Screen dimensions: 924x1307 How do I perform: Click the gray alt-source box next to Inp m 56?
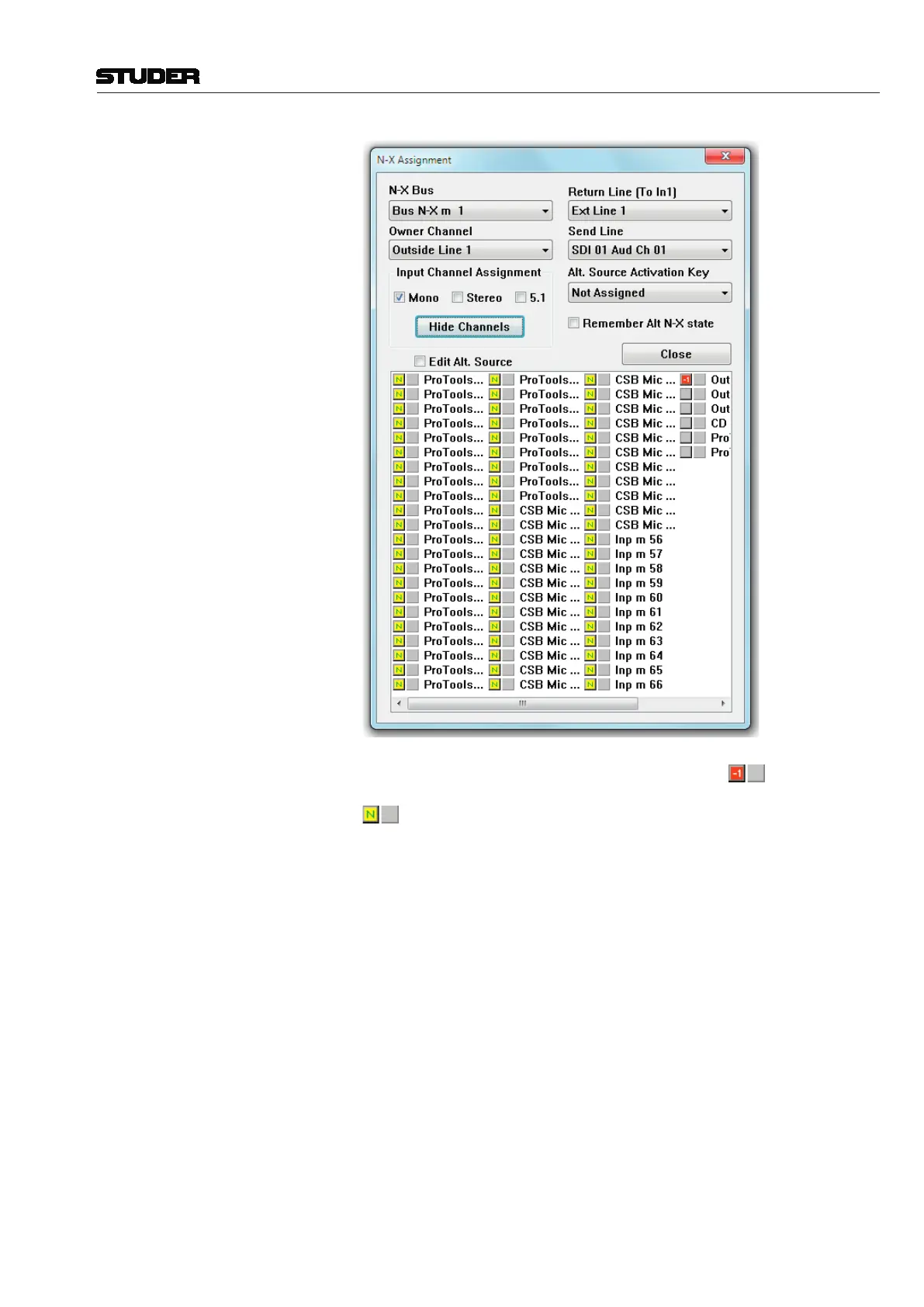pos(604,539)
